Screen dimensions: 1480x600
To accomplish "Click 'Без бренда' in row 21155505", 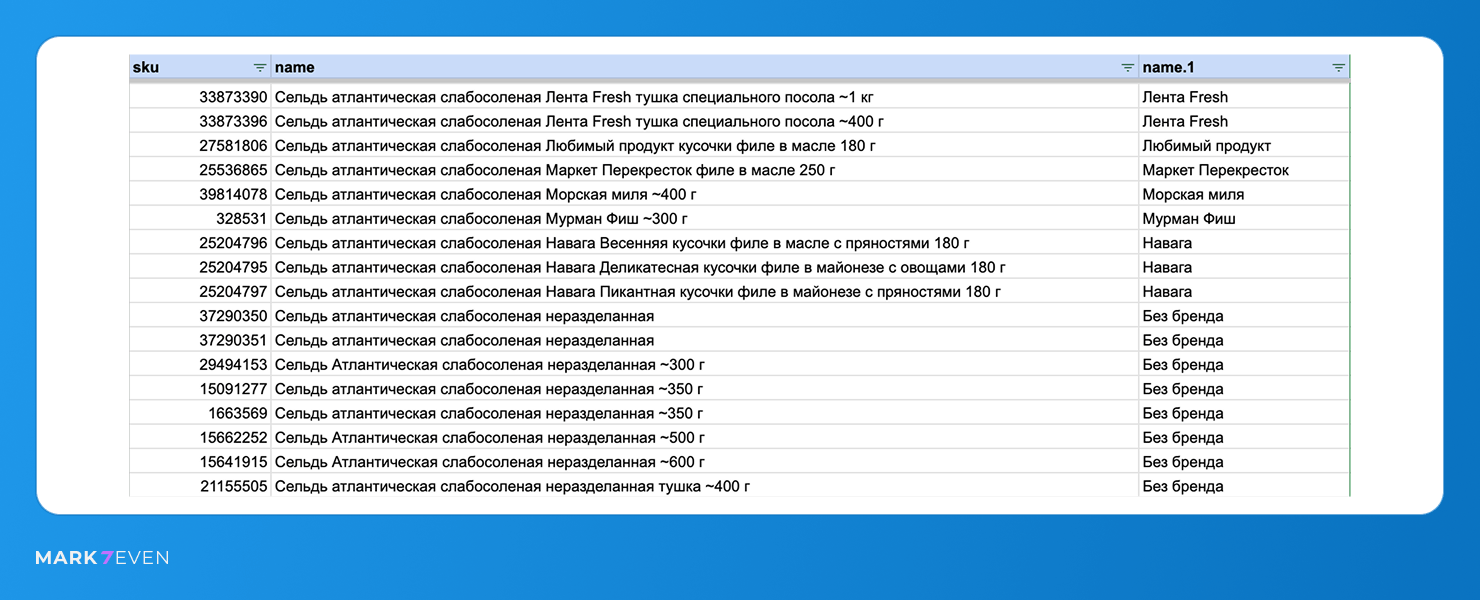I will tap(1245, 486).
